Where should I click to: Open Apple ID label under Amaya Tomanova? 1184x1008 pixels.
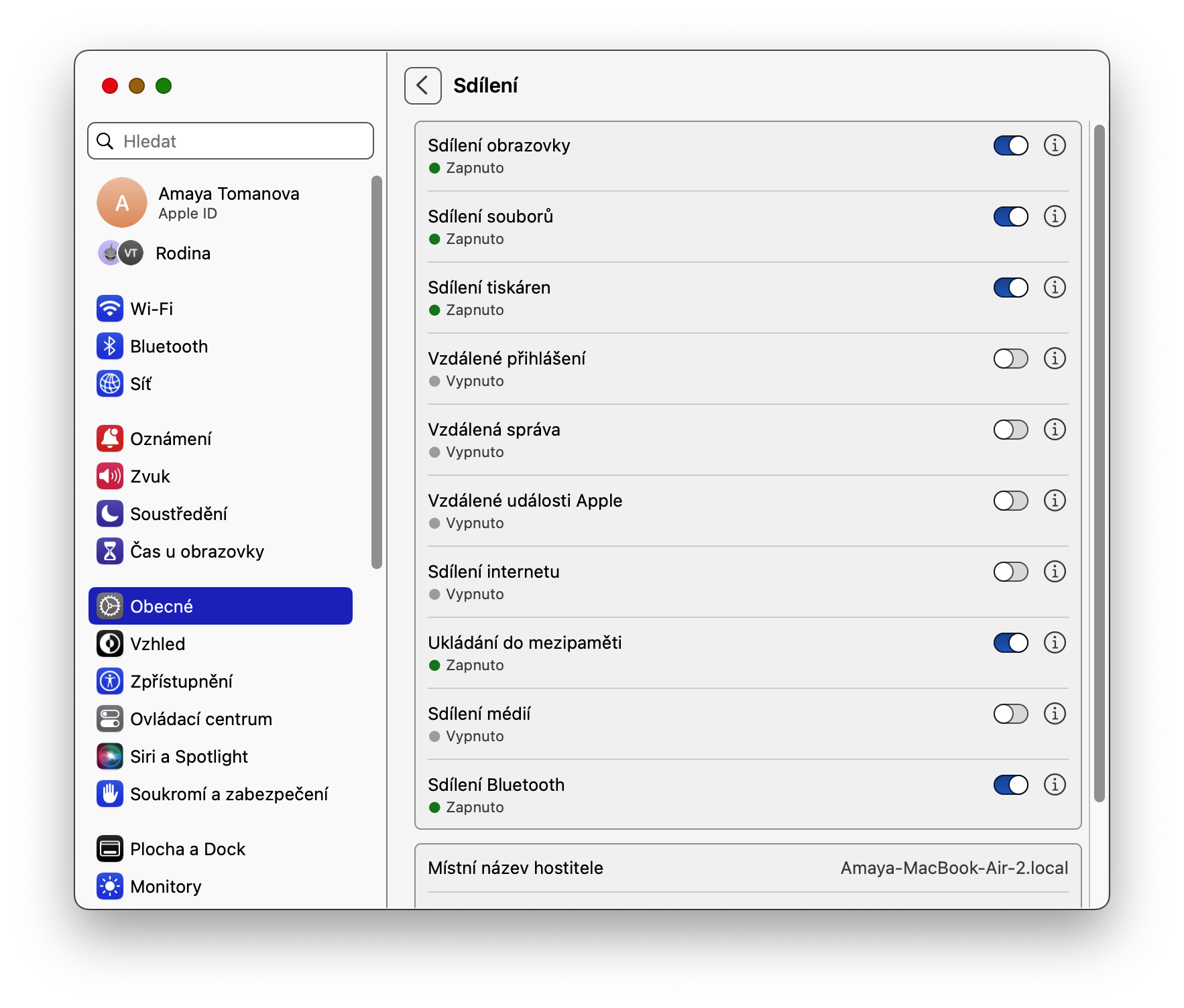coord(188,214)
